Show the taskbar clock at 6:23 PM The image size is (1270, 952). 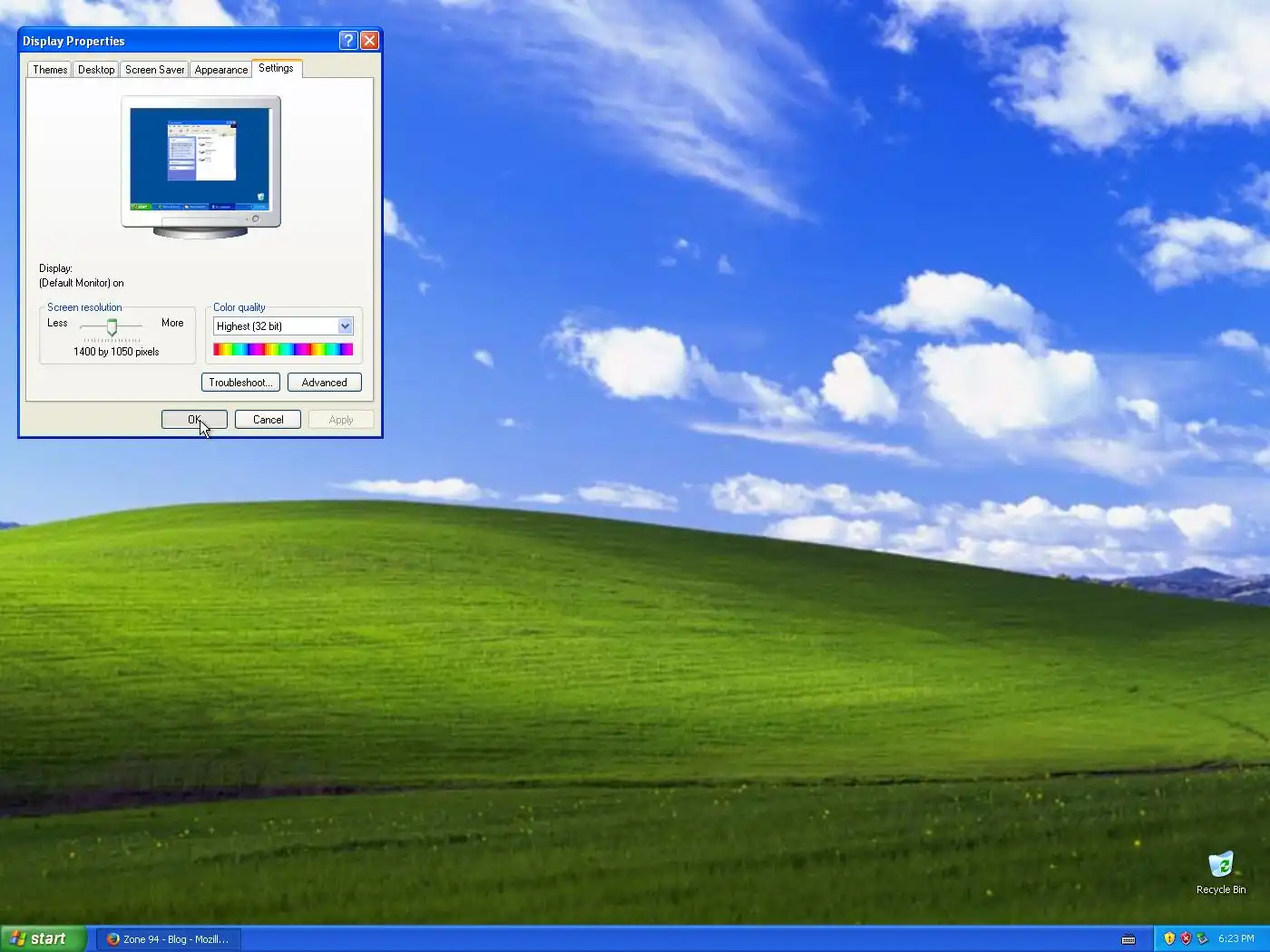click(1236, 938)
